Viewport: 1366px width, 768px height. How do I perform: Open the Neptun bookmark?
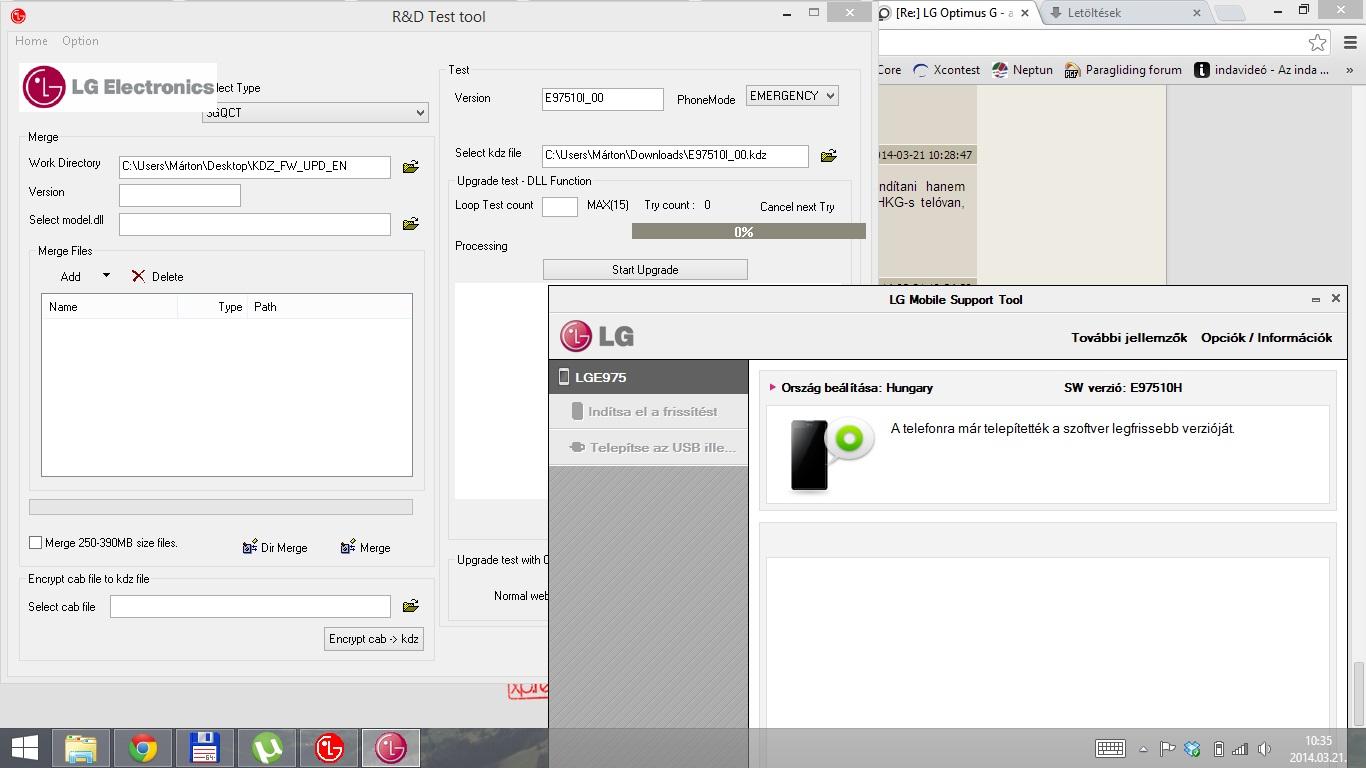coord(1022,70)
